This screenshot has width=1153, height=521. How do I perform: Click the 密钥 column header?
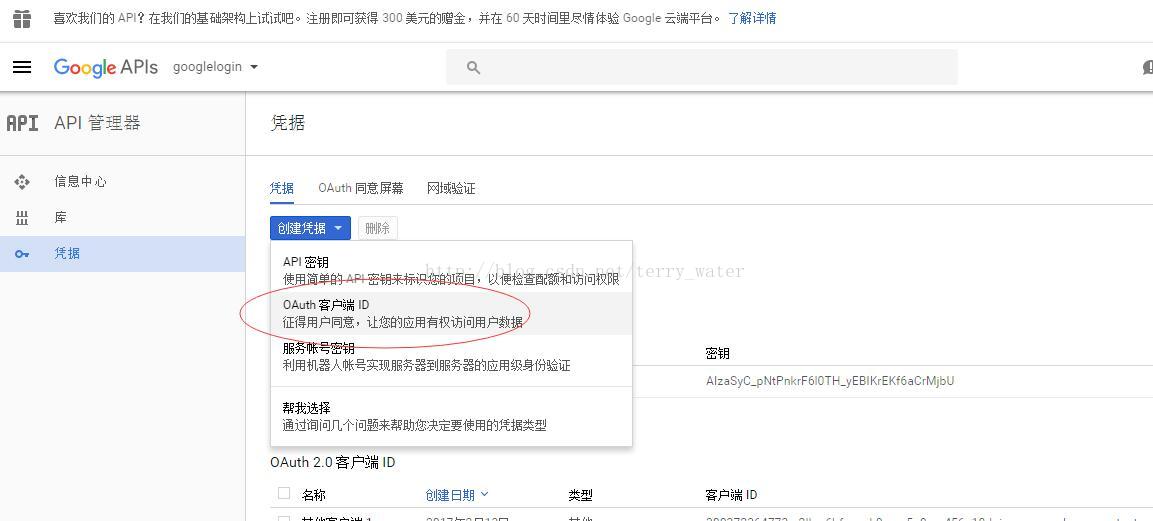[x=717, y=353]
